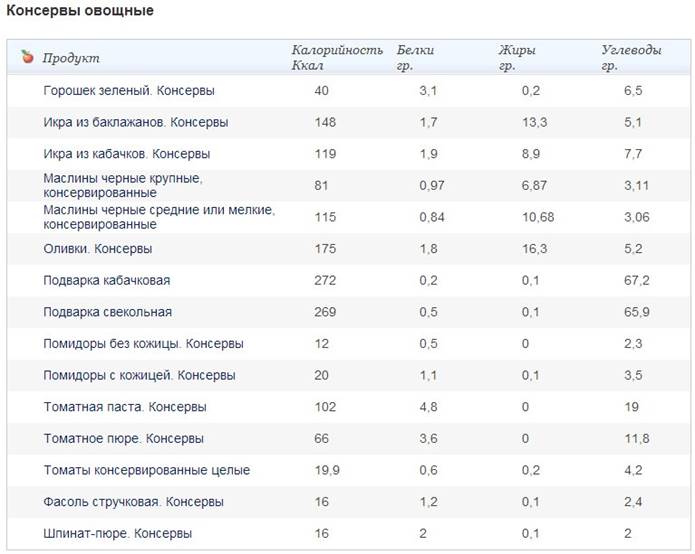Select the Горошек зеленый. Консервы row
Image resolution: width=695 pixels, height=554 pixels.
tap(129, 91)
